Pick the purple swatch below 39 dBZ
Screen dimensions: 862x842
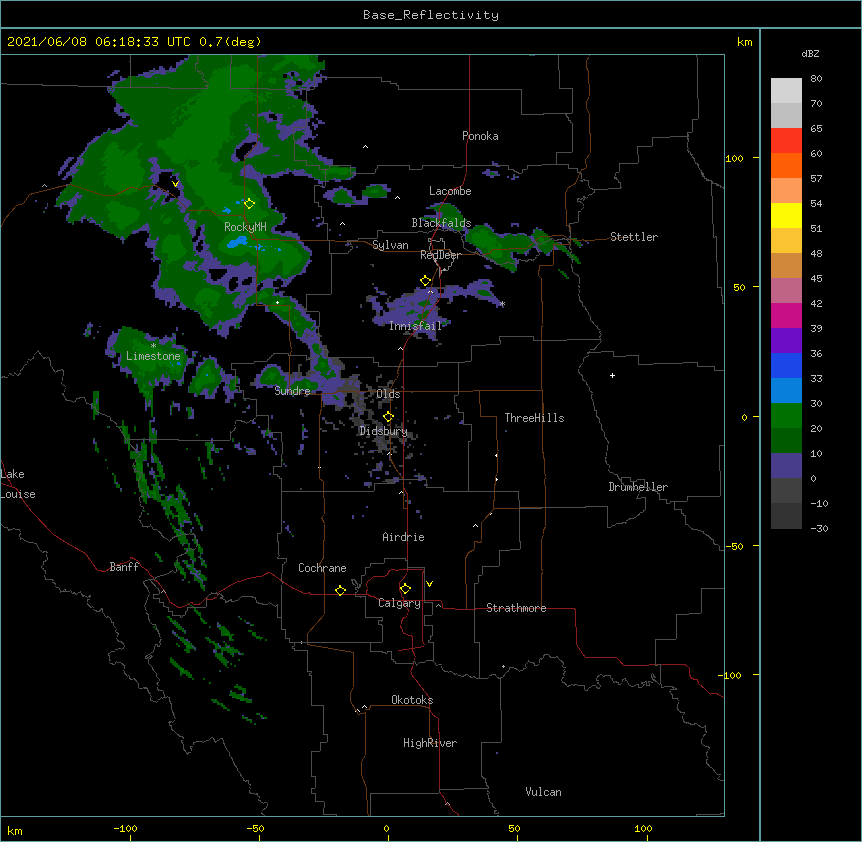(786, 340)
